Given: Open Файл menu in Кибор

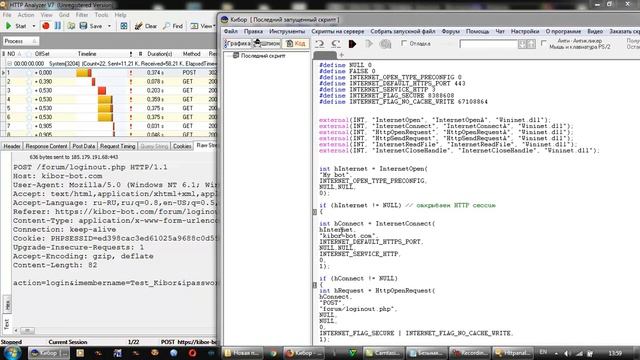Looking at the screenshot, I should (x=231, y=31).
